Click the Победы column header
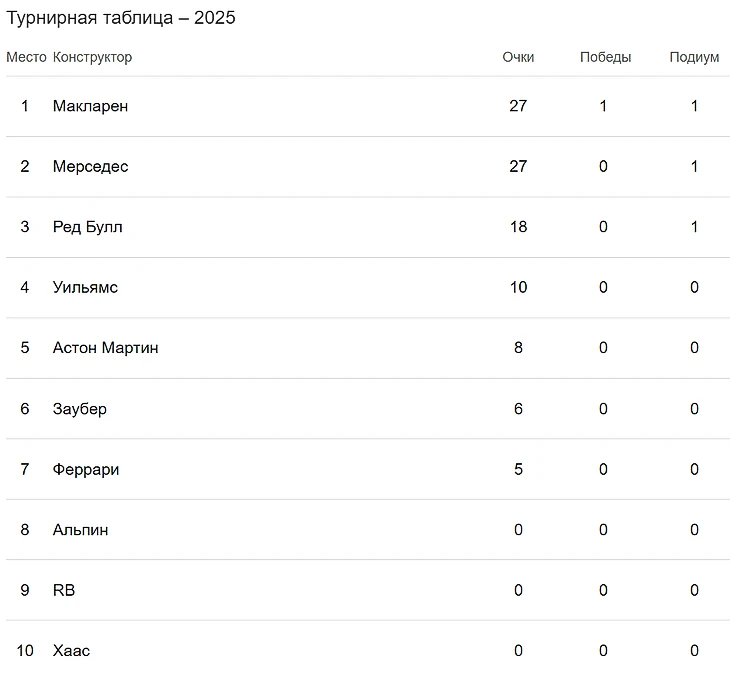730x673 pixels. (x=605, y=57)
